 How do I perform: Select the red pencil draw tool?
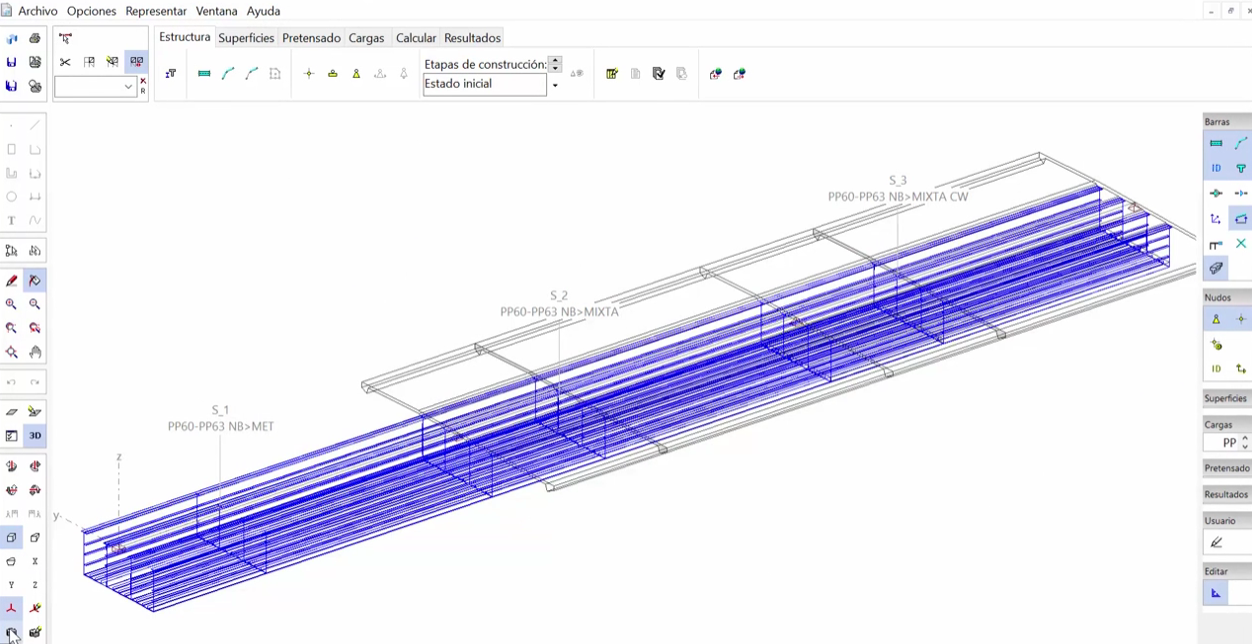pos(12,281)
